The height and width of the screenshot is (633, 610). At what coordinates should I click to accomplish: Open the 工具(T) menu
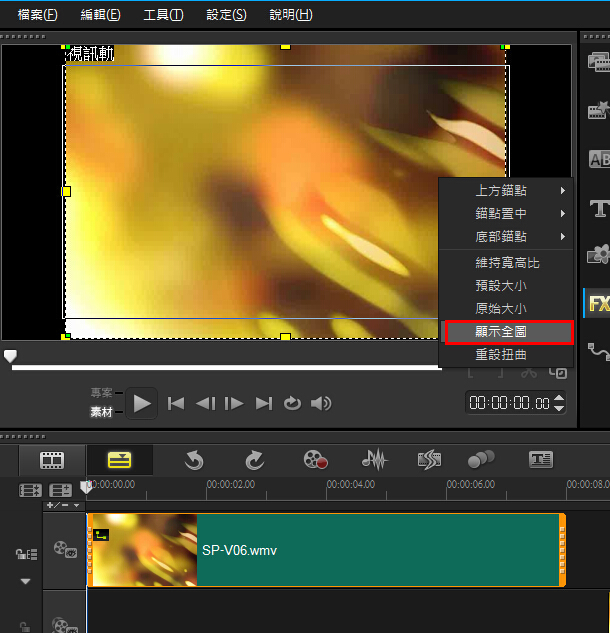click(163, 15)
